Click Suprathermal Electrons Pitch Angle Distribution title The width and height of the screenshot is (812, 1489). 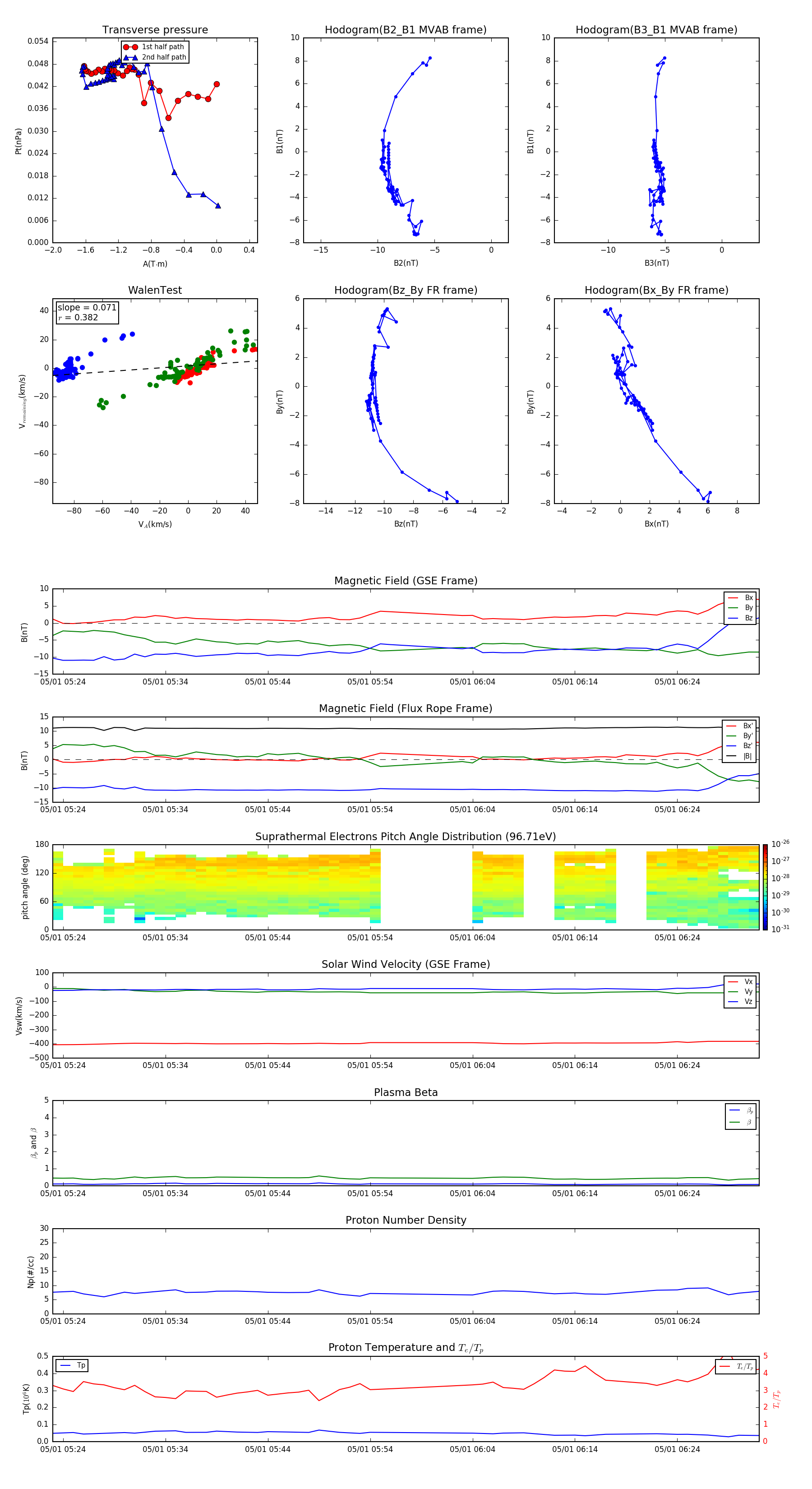(x=406, y=837)
